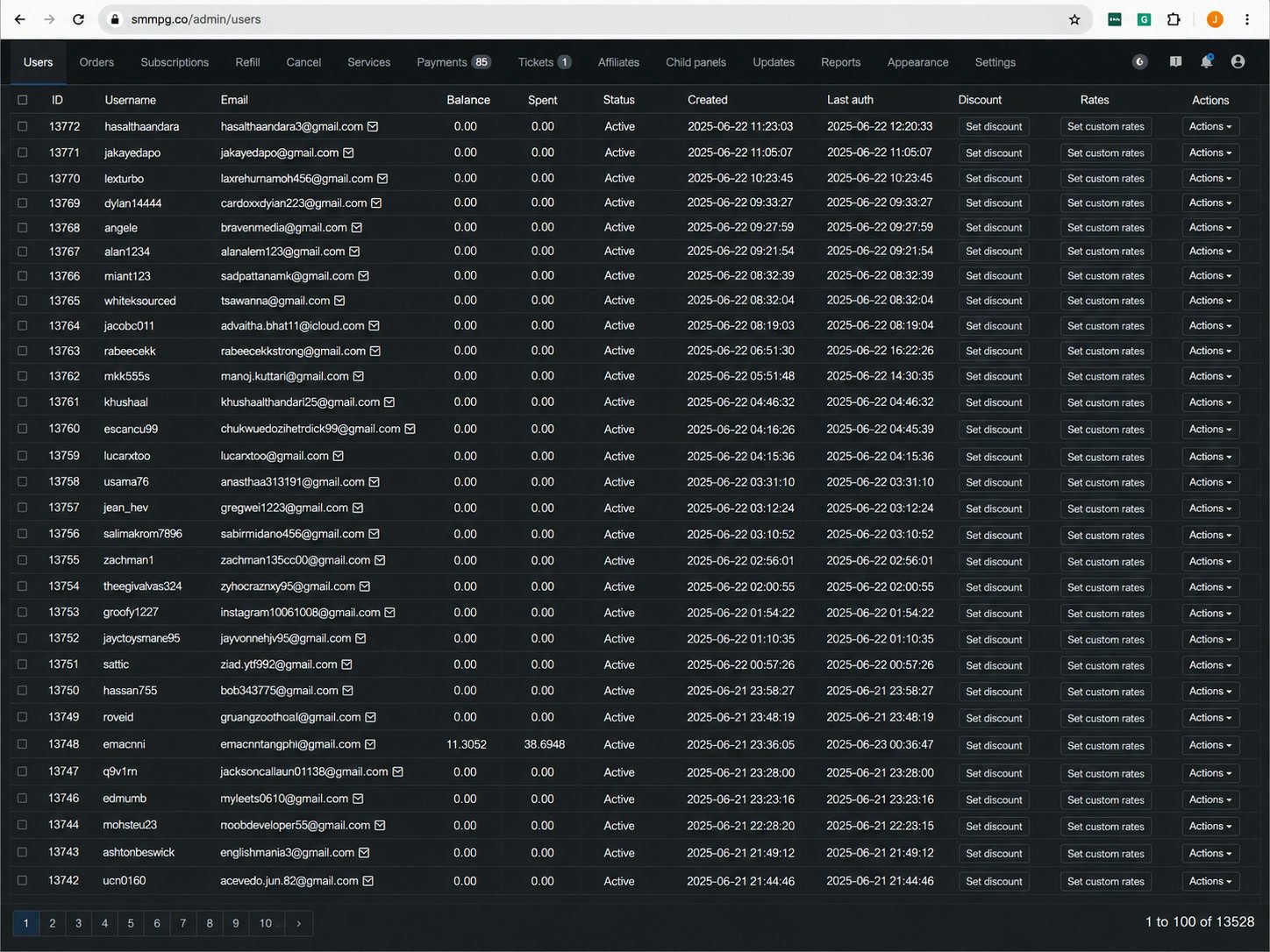Screen dimensions: 1270x952
Task: Tick the select-all checkbox in table header
Action: (23, 100)
